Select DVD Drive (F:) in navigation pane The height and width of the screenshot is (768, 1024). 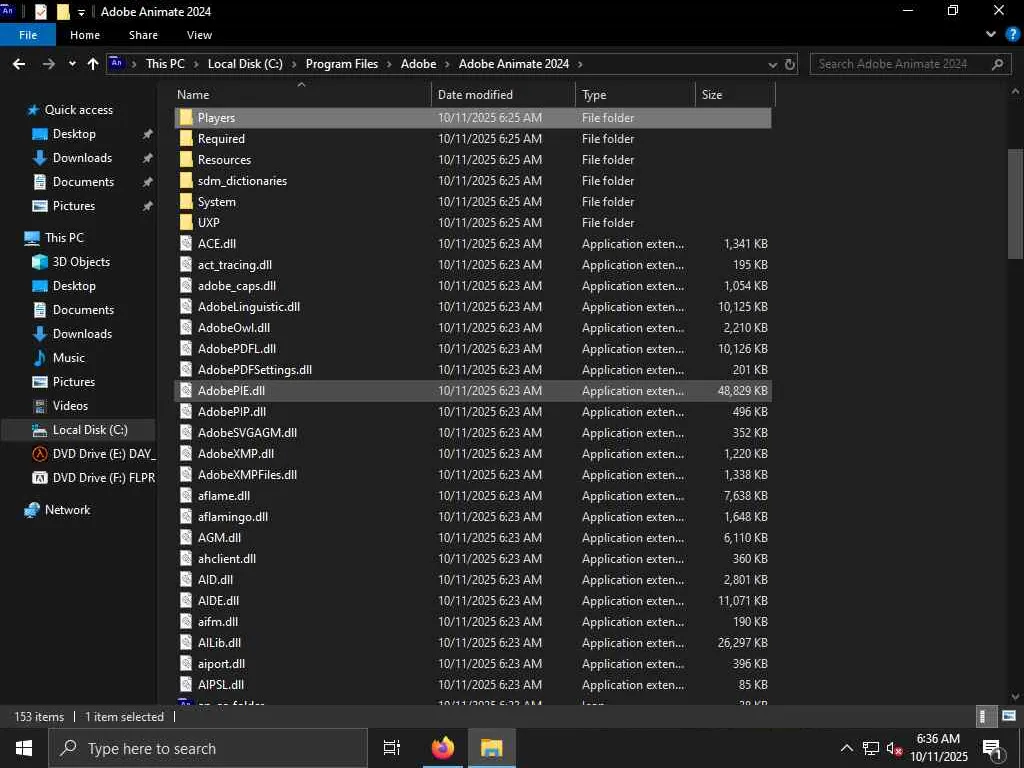click(104, 478)
